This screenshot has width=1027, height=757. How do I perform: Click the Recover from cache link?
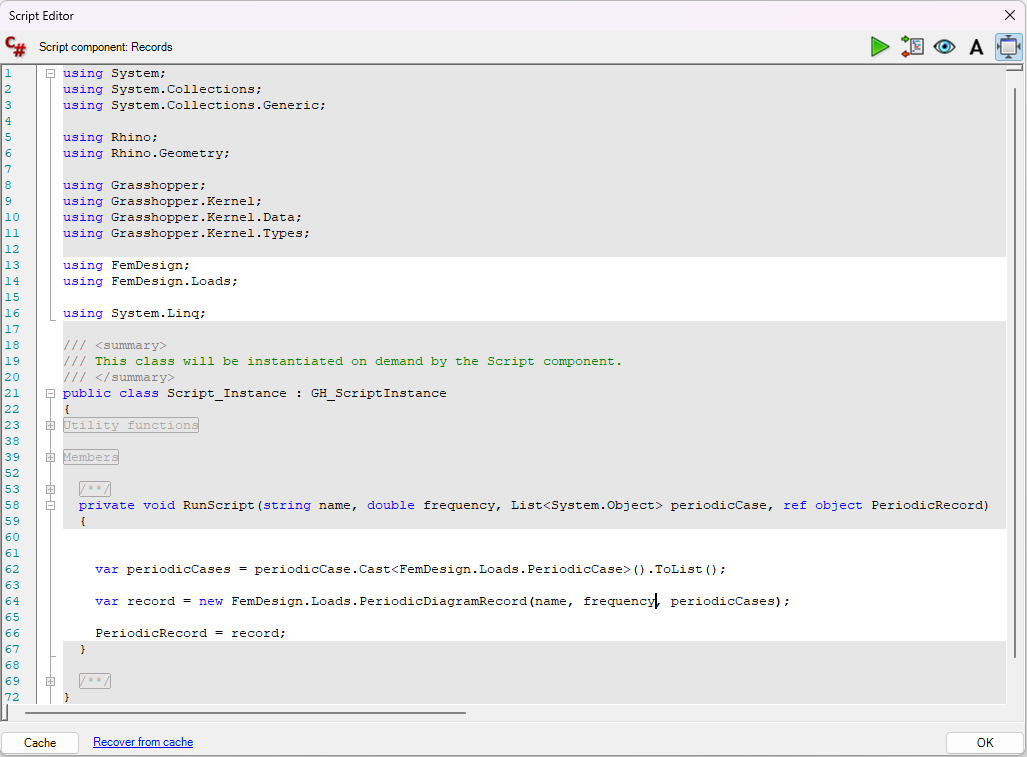(143, 742)
